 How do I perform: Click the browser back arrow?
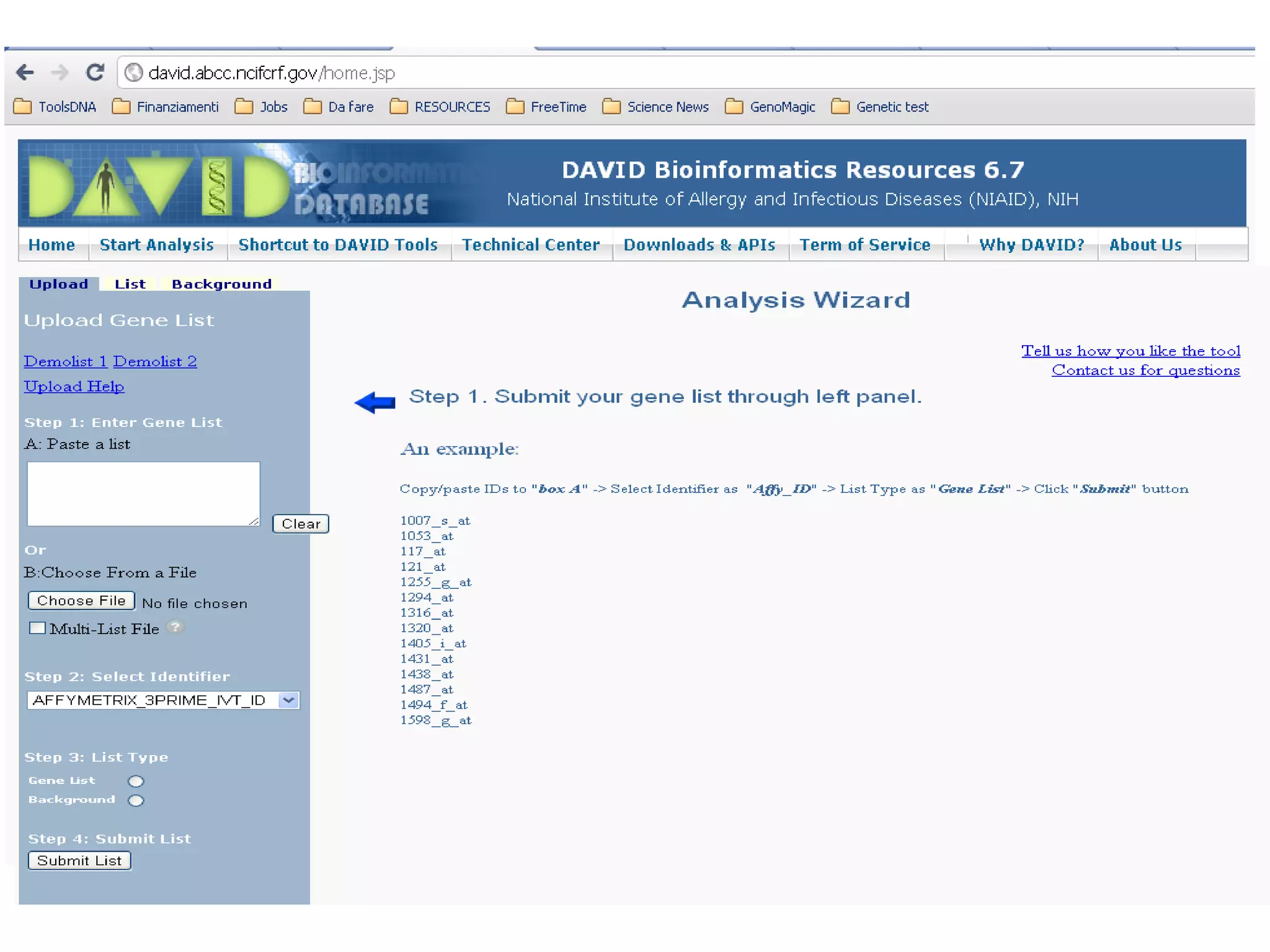(x=25, y=73)
